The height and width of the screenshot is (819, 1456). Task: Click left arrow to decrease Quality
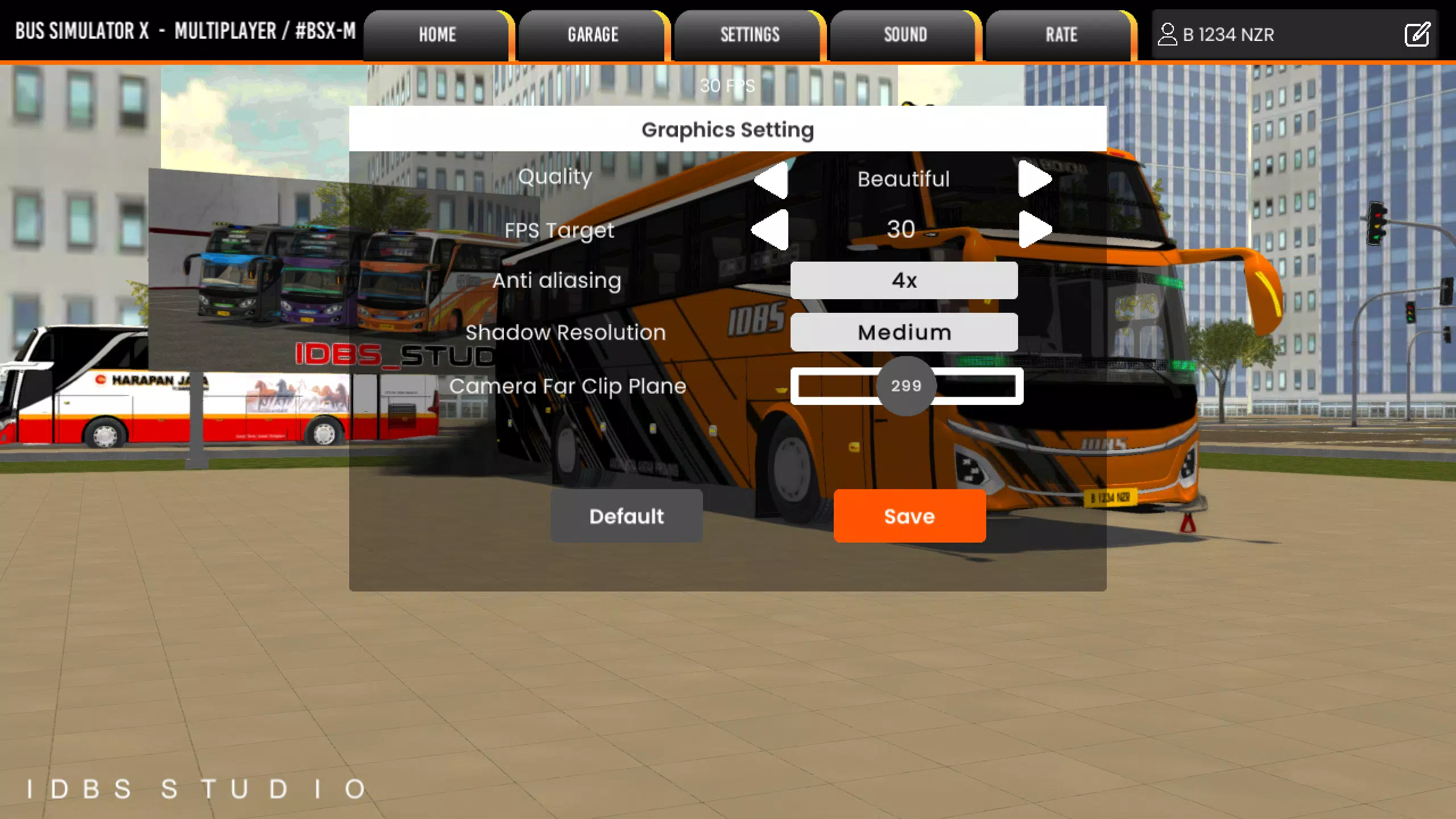click(770, 178)
